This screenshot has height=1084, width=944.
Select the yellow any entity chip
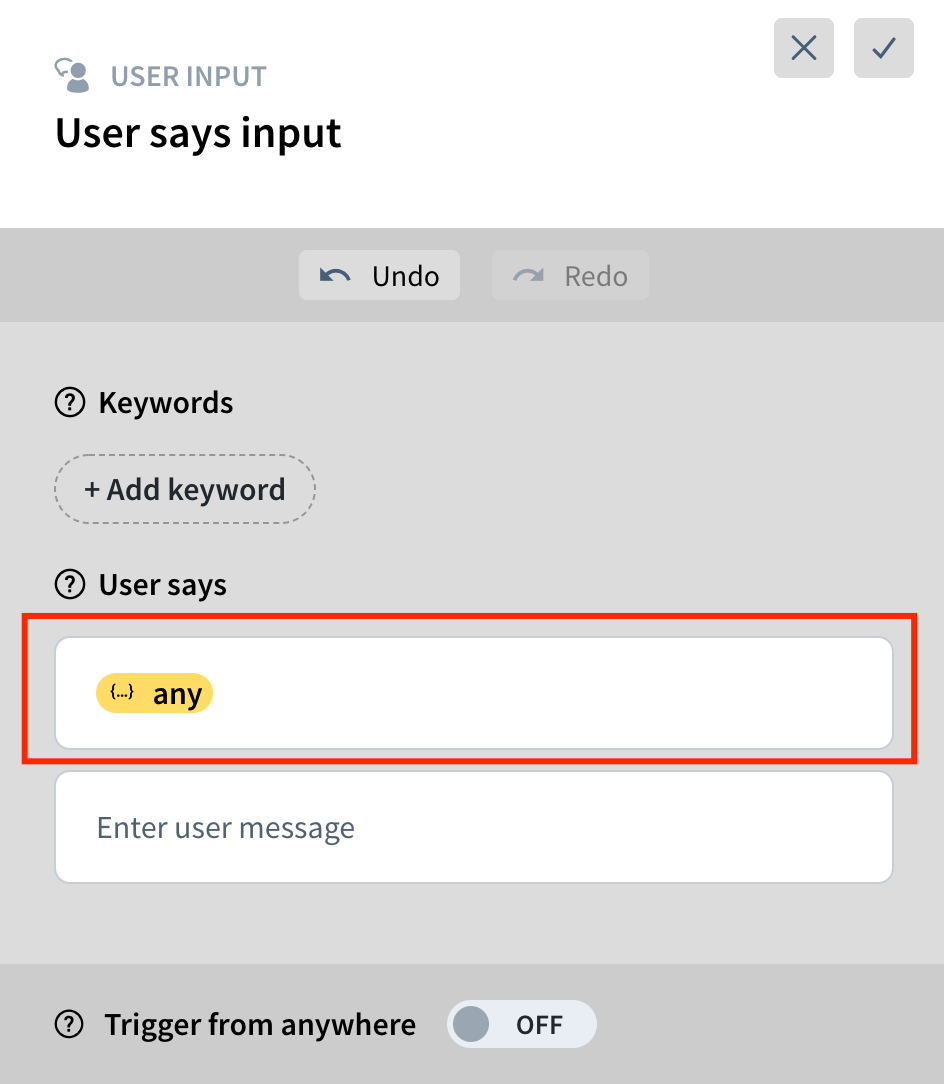click(154, 693)
